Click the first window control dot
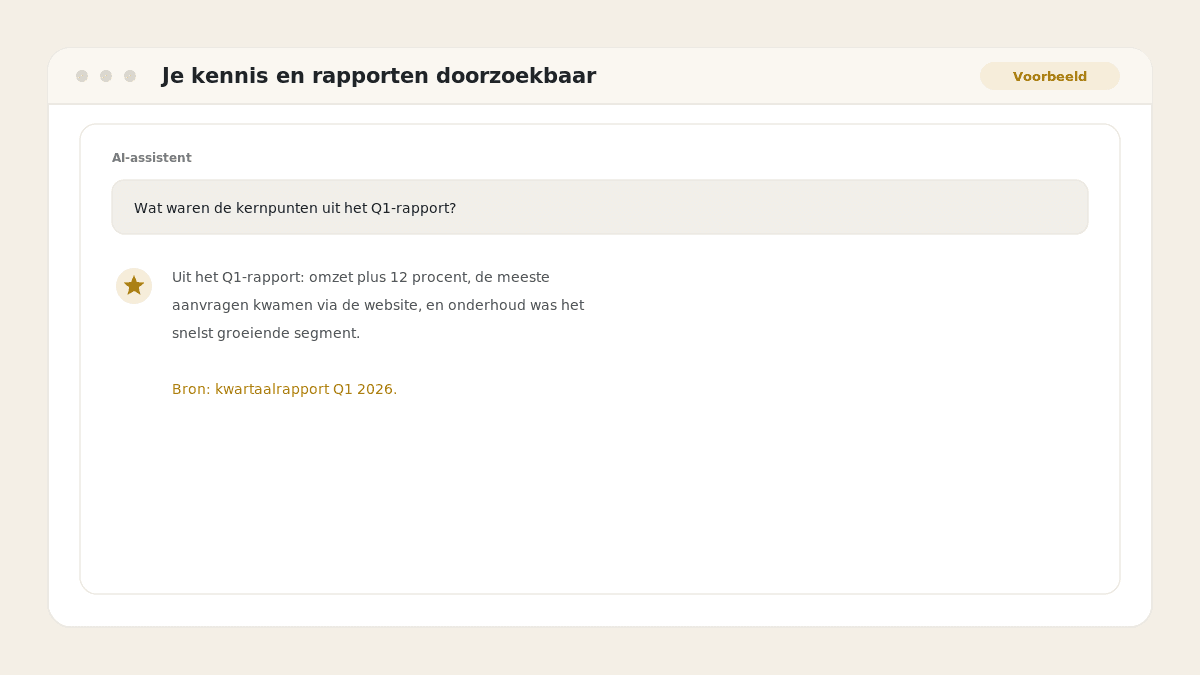This screenshot has height=675, width=1200. [x=82, y=76]
